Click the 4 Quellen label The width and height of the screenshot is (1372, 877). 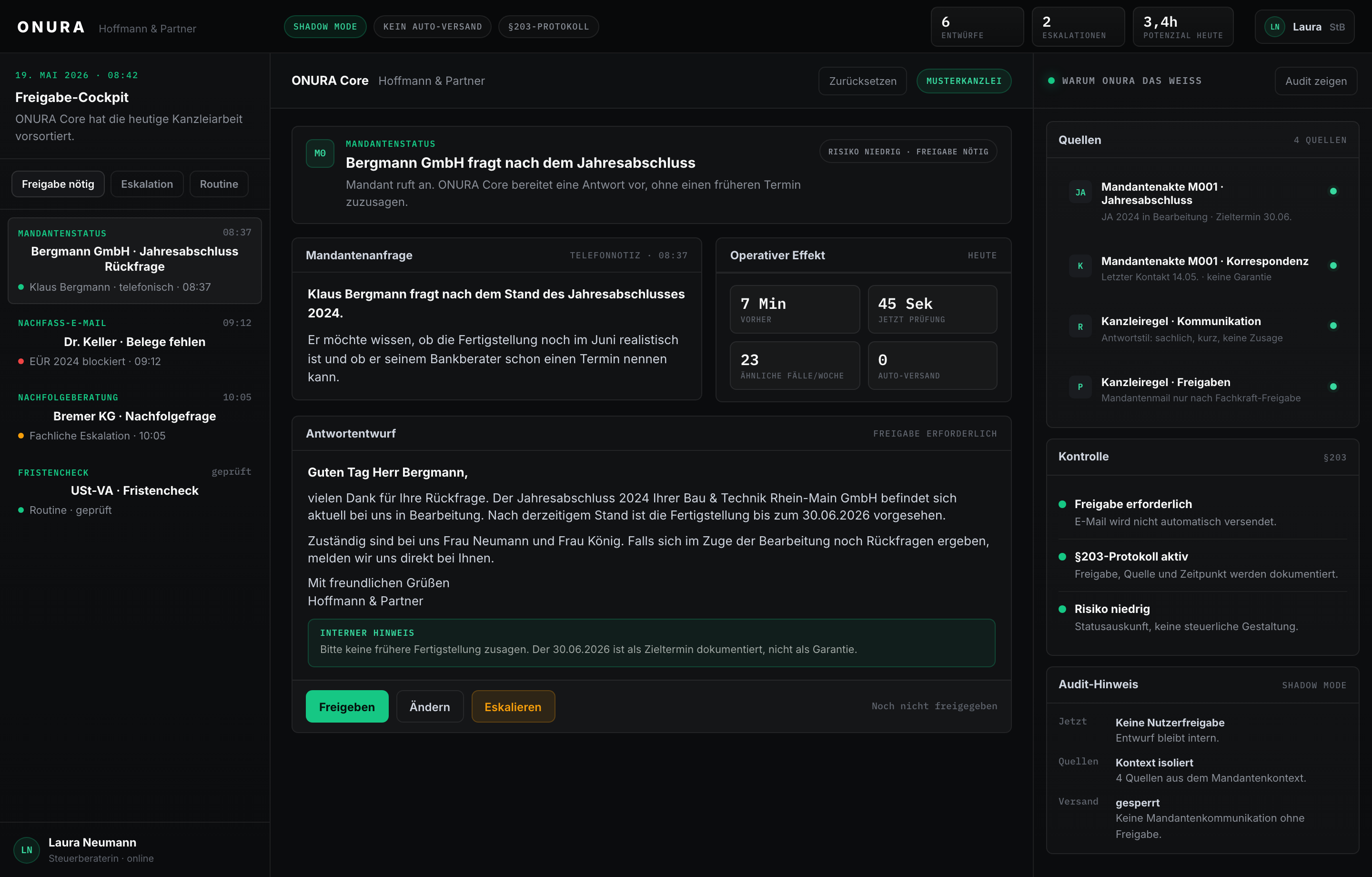(1320, 140)
